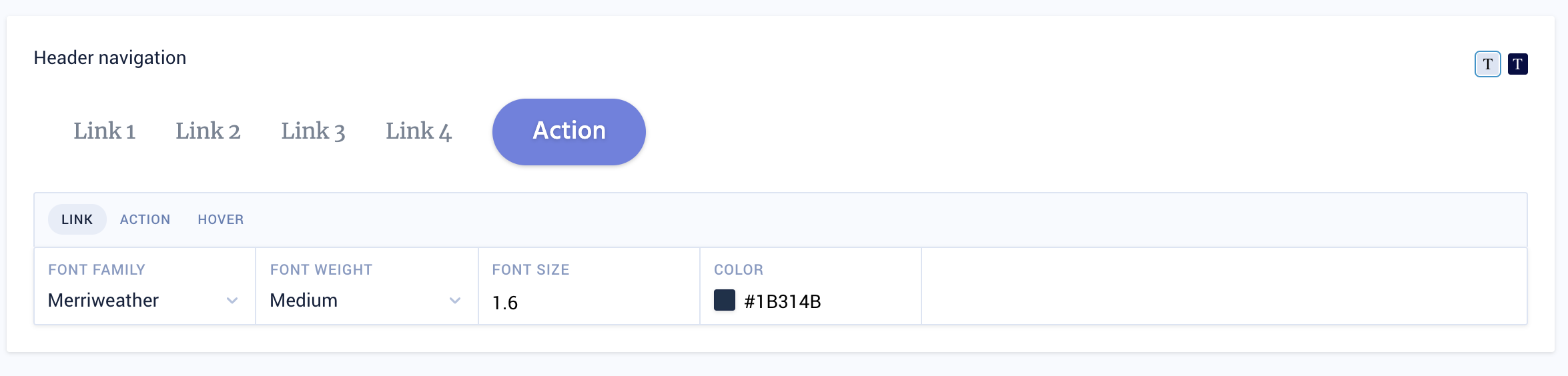The width and height of the screenshot is (1568, 376).
Task: Select Link 3 in the navigation preview
Action: (313, 131)
